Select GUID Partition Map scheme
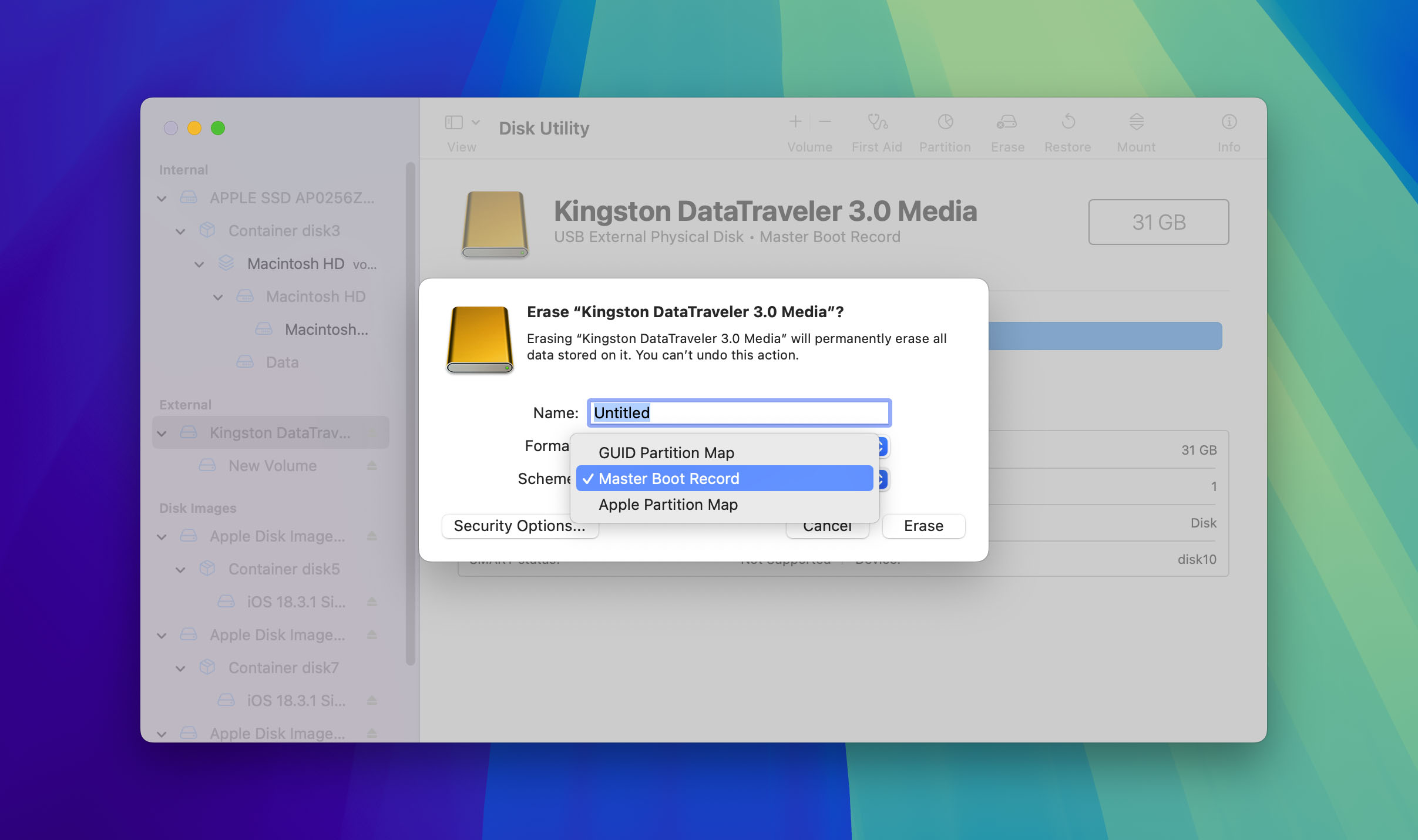The width and height of the screenshot is (1418, 840). [x=724, y=452]
